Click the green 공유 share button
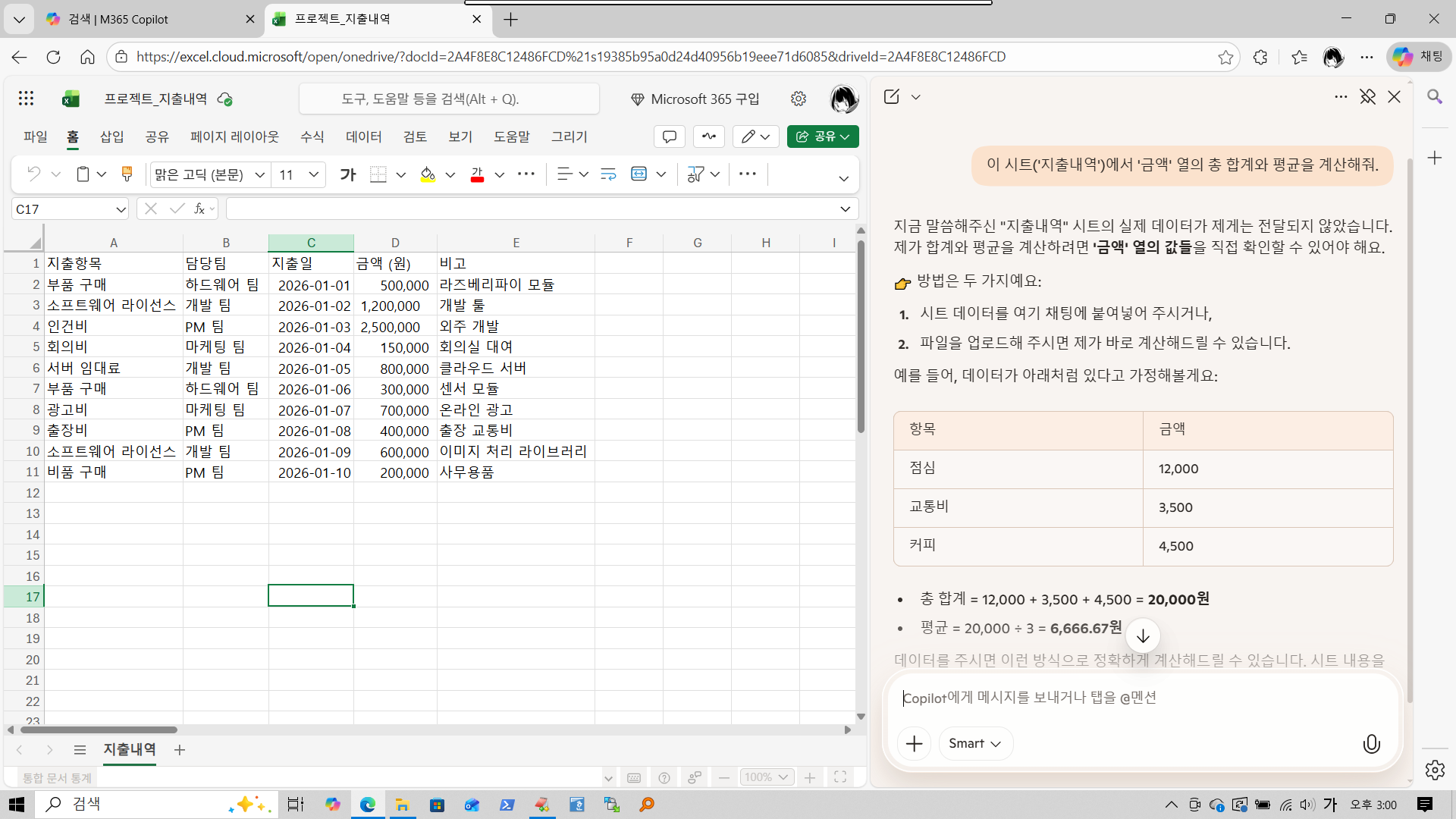The width and height of the screenshot is (1456, 819). pyautogui.click(x=822, y=136)
